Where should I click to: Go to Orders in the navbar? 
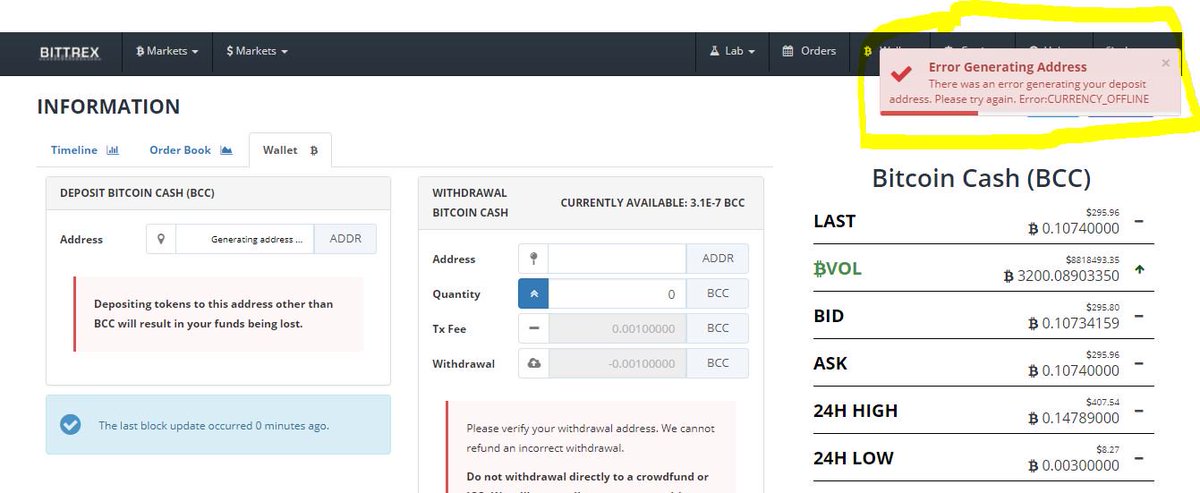(809, 51)
